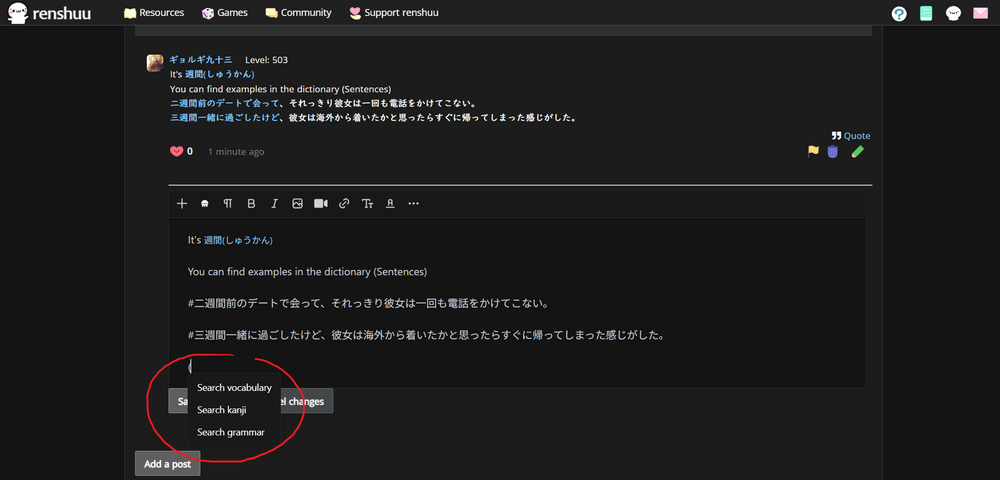Toggle italic formatting in the editor
Screen dimensions: 1000x480
(274, 203)
